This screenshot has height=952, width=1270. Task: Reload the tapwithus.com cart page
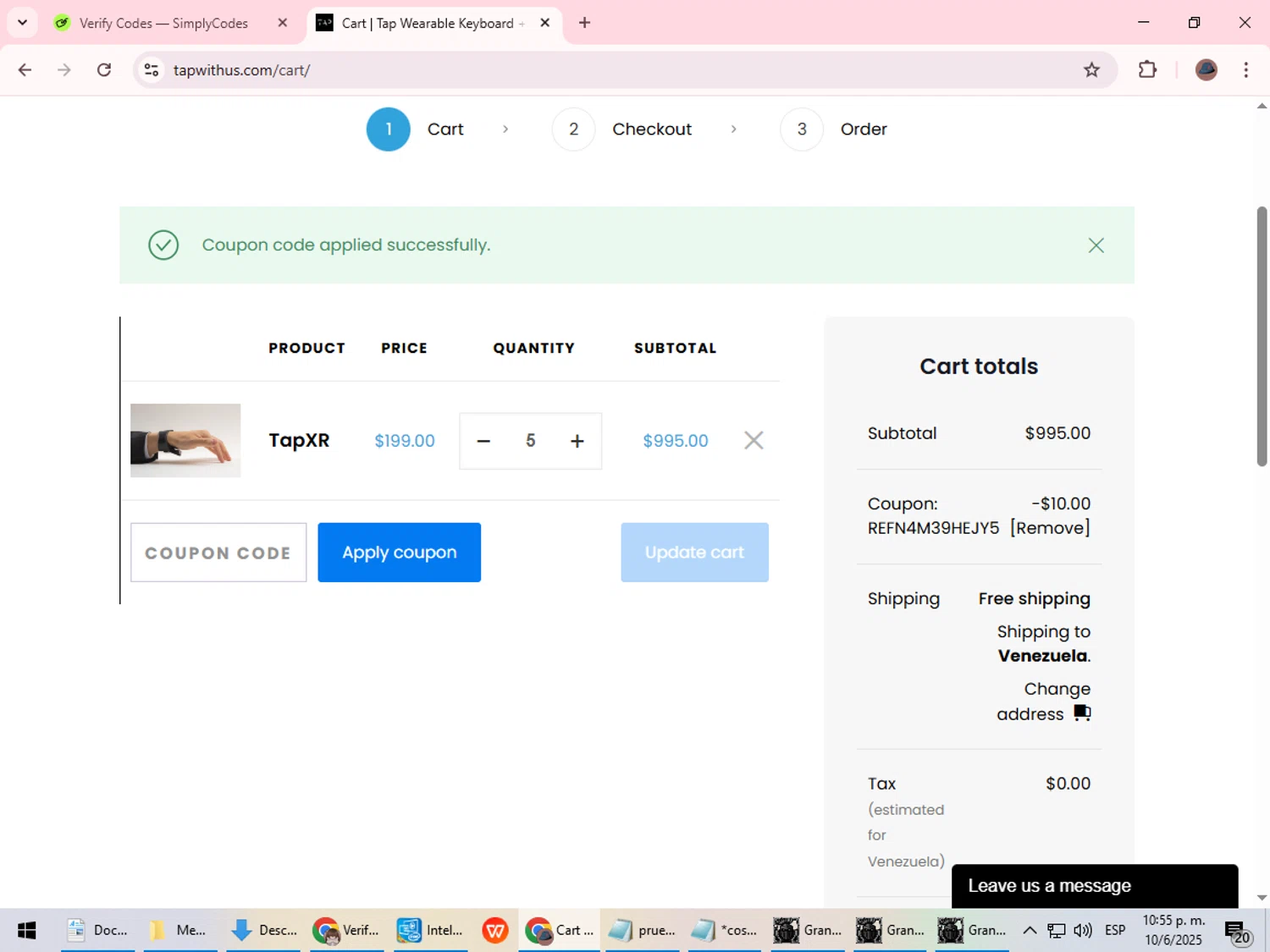click(104, 70)
